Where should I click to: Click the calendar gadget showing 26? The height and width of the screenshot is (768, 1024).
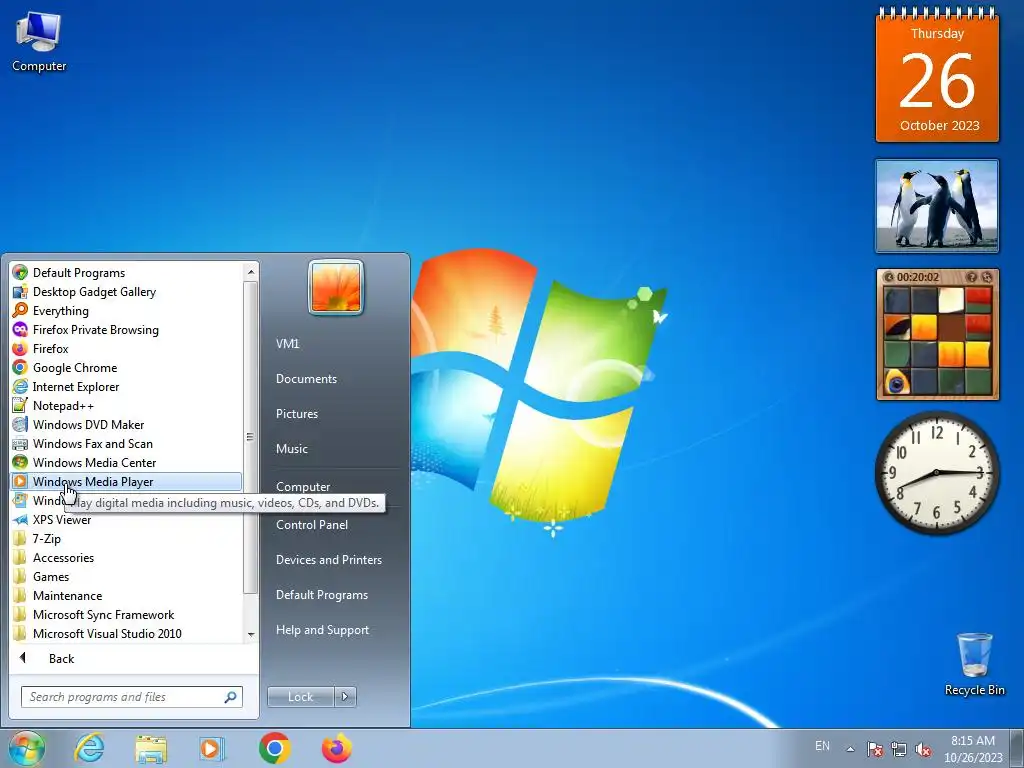point(937,76)
